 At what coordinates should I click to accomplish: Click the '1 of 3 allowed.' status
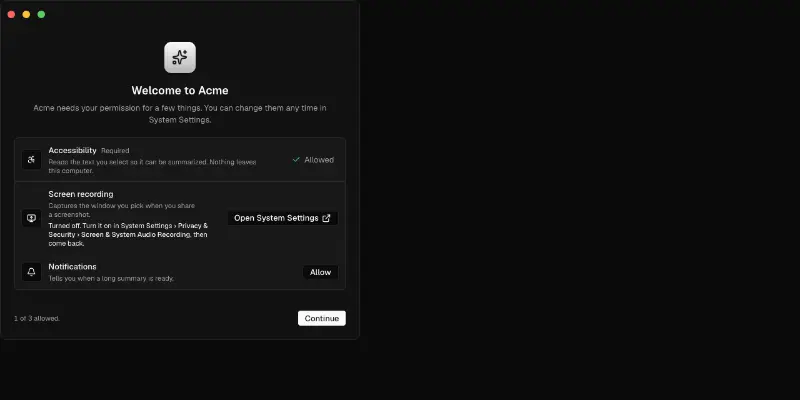click(37, 318)
